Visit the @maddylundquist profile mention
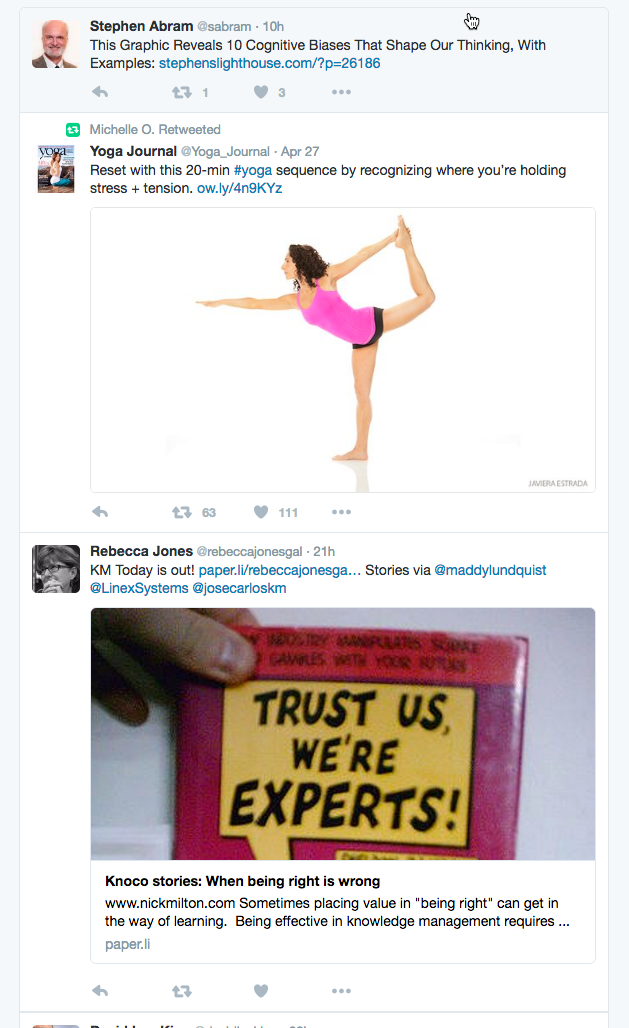Screen dimensions: 629x1028 point(490,570)
